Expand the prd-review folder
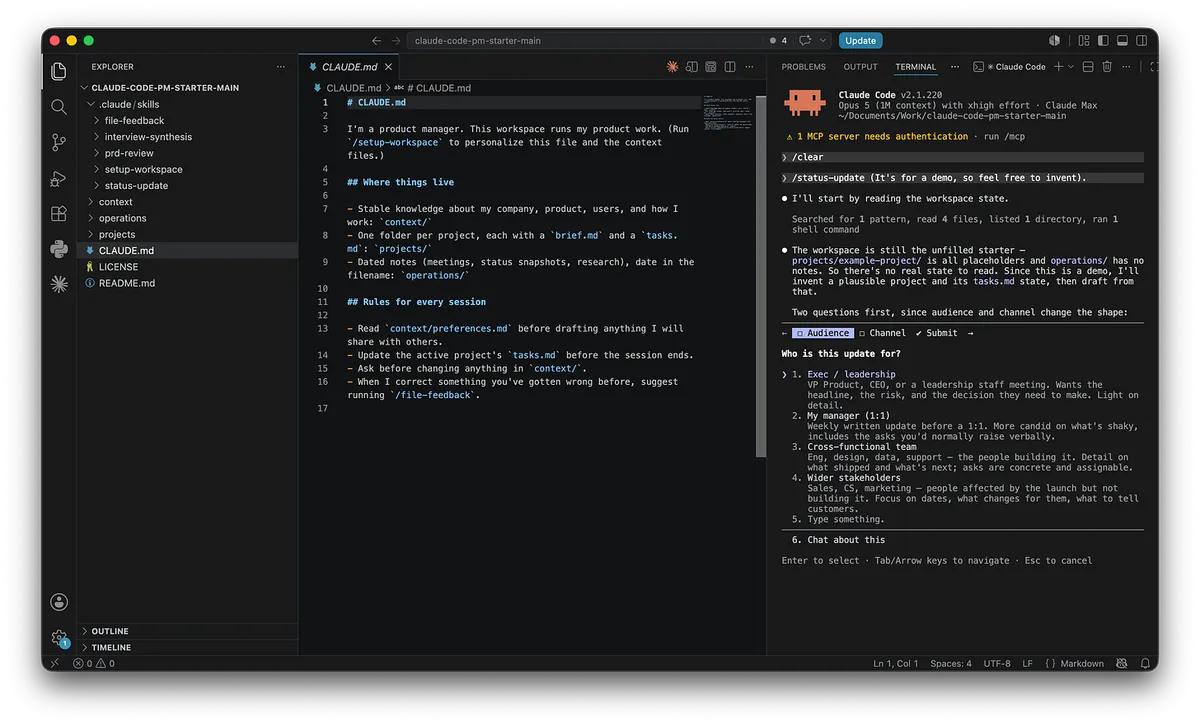 129,153
